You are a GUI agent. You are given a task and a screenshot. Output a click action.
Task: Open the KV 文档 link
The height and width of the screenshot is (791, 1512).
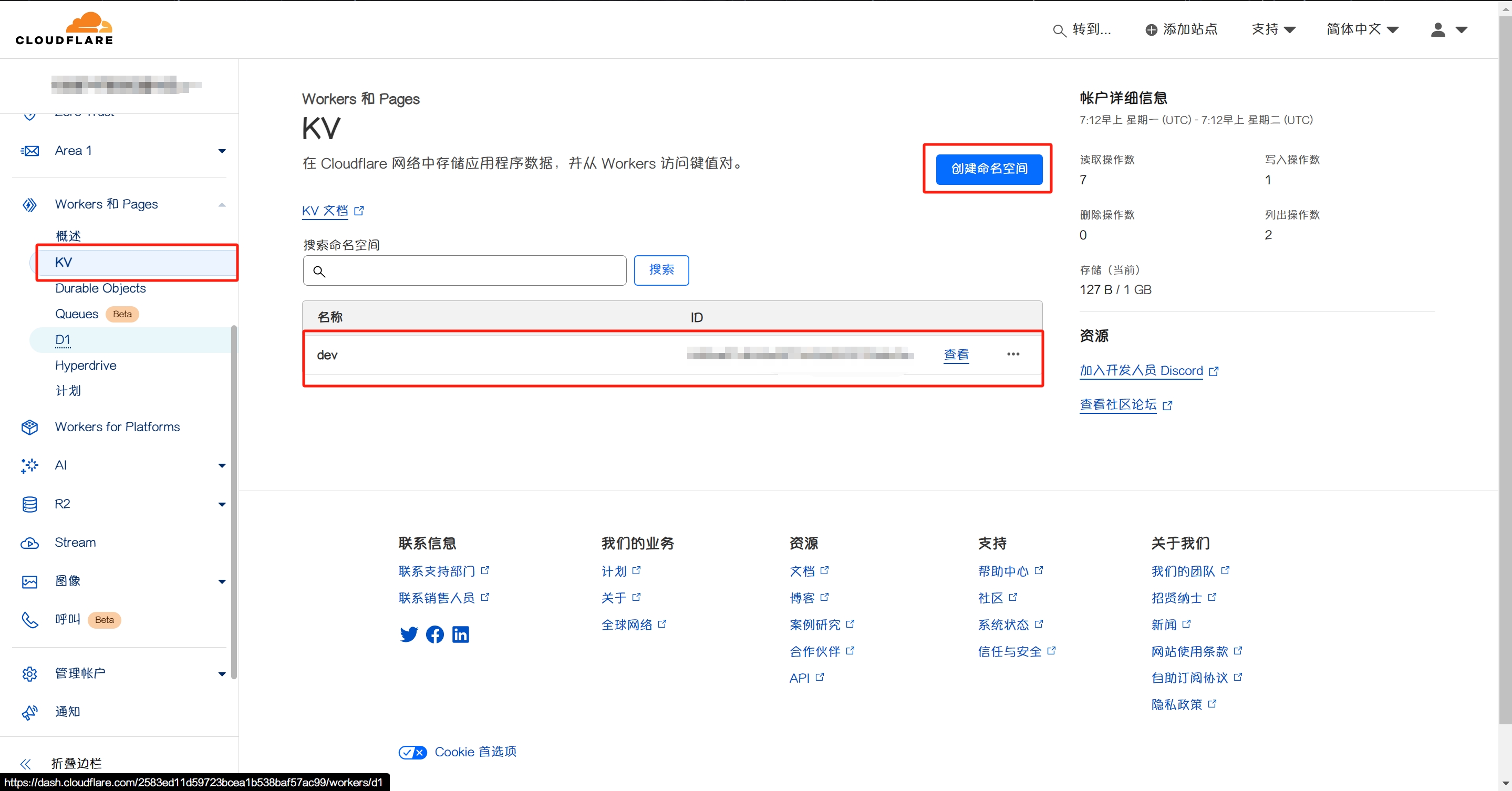pyautogui.click(x=325, y=211)
